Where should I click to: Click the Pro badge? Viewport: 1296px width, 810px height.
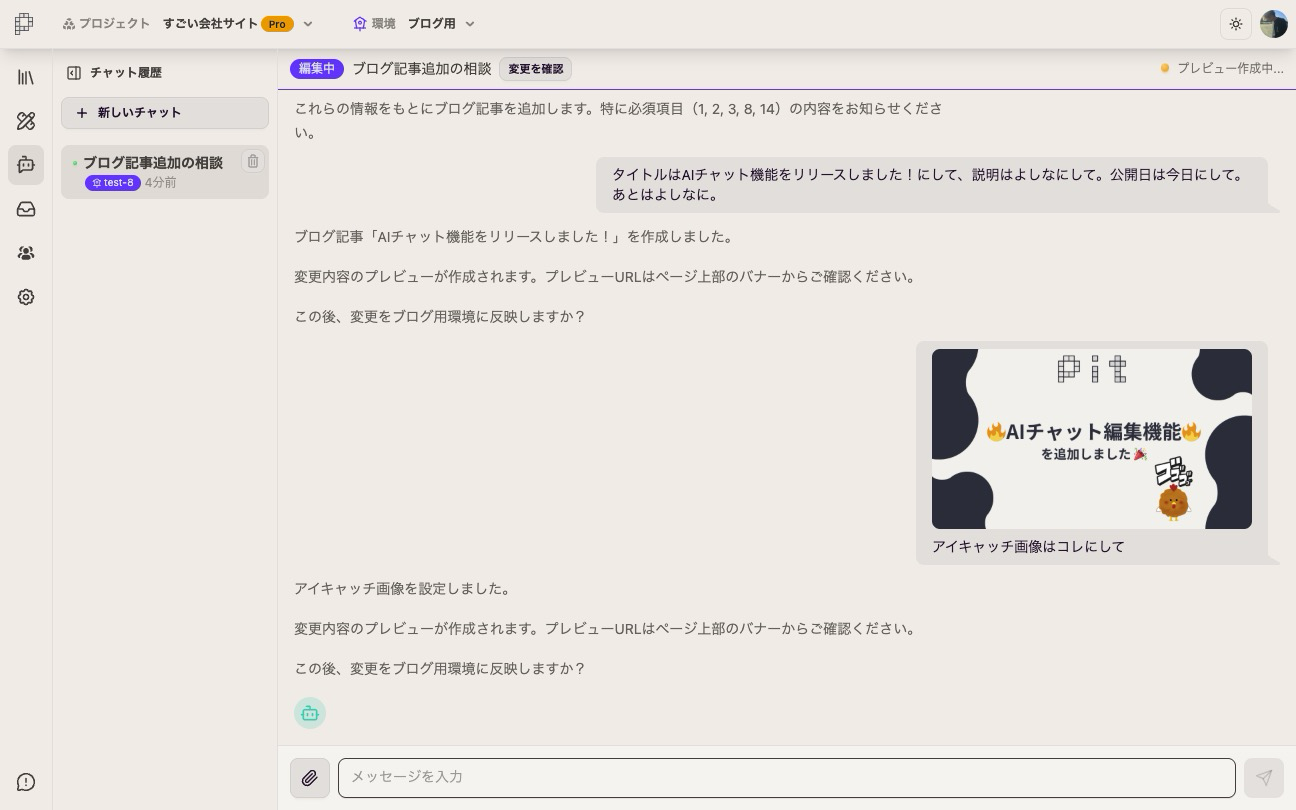coord(277,24)
